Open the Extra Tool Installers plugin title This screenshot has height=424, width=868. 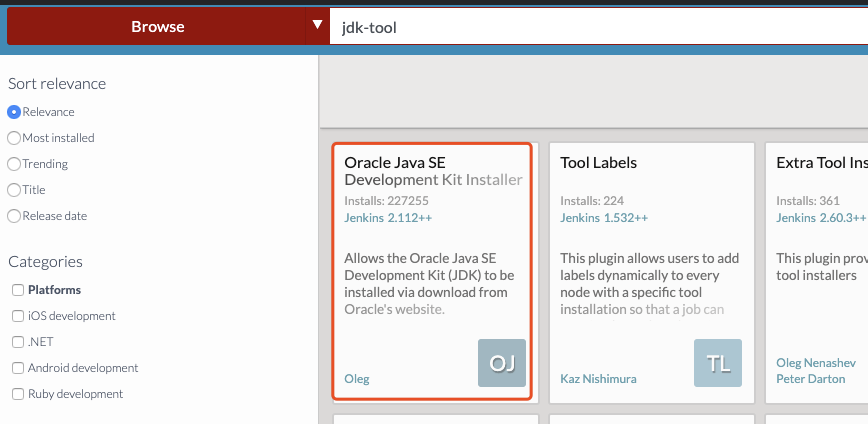click(x=822, y=163)
